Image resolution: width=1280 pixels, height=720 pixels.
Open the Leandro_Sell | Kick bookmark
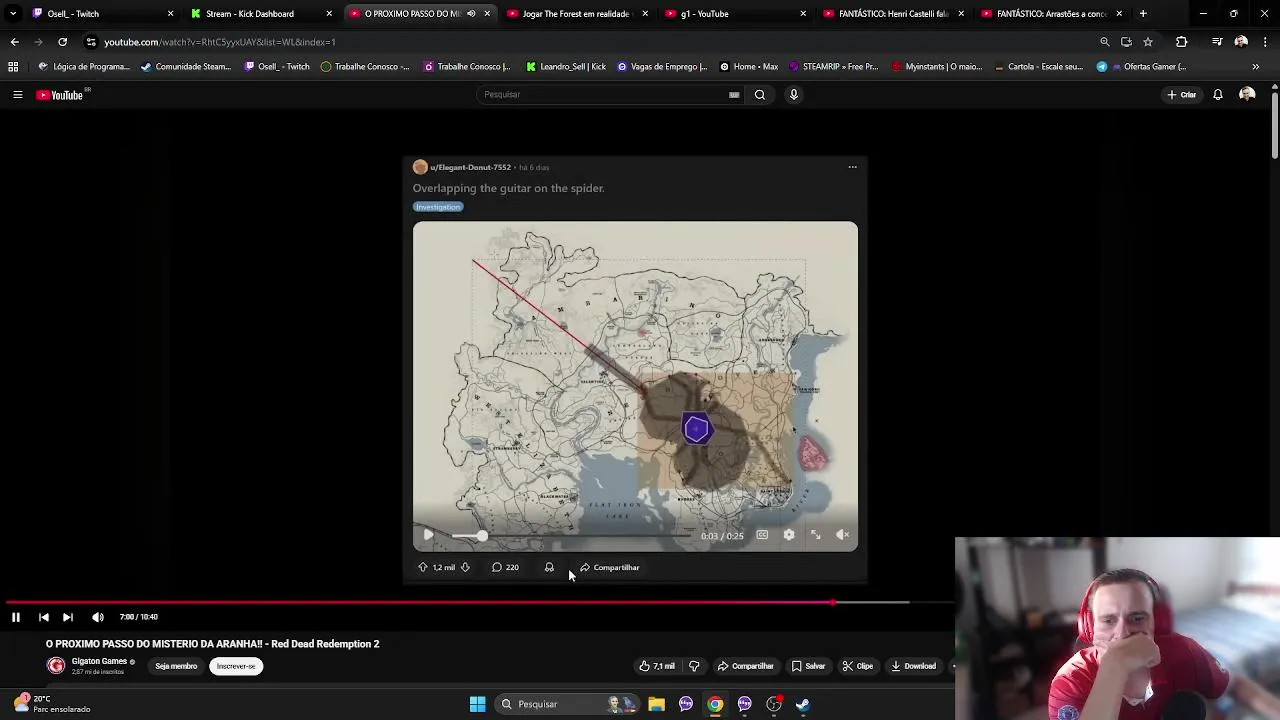point(565,67)
